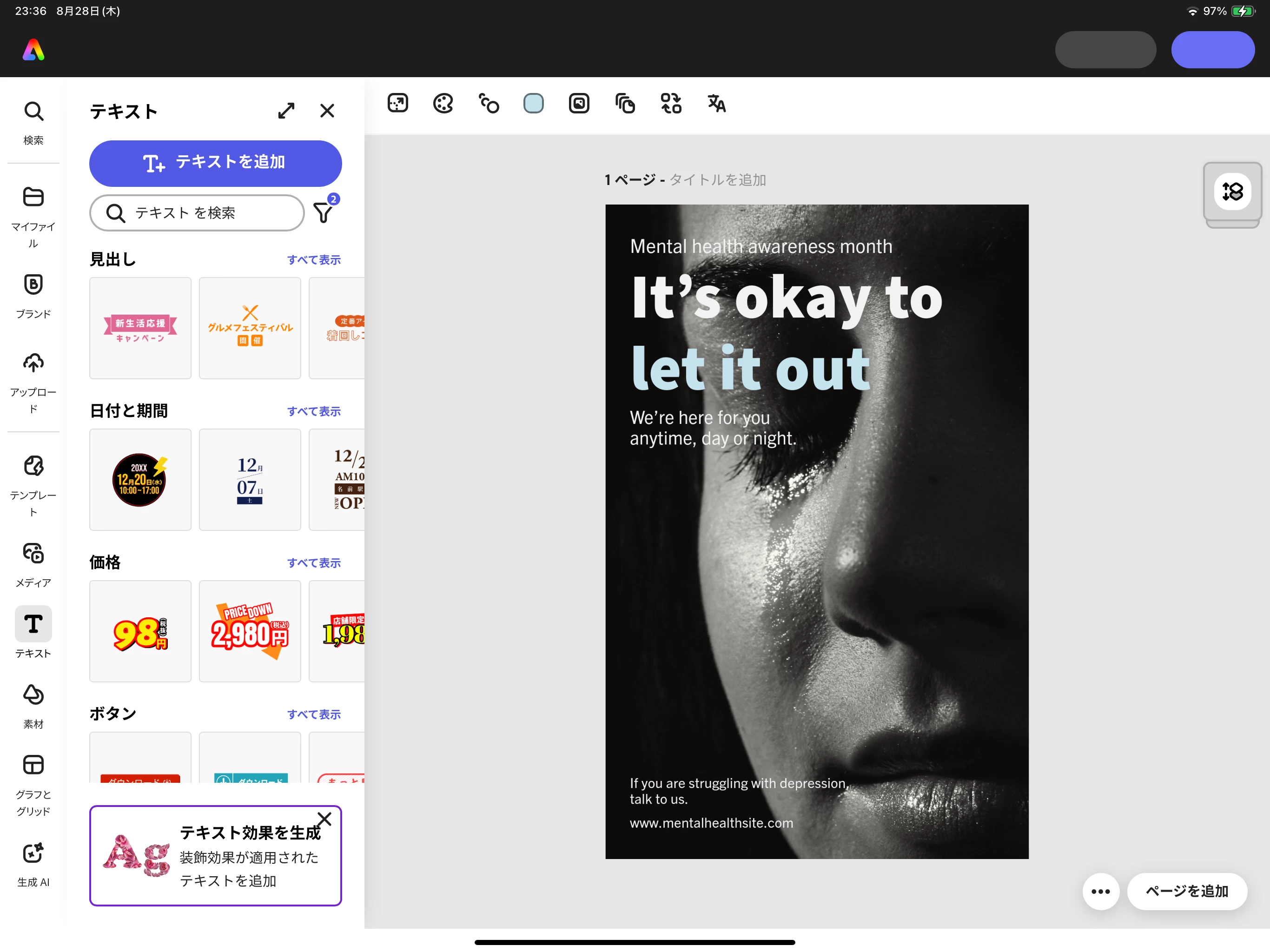Click the light blue background color swatch
The image size is (1270, 952).
(x=533, y=103)
